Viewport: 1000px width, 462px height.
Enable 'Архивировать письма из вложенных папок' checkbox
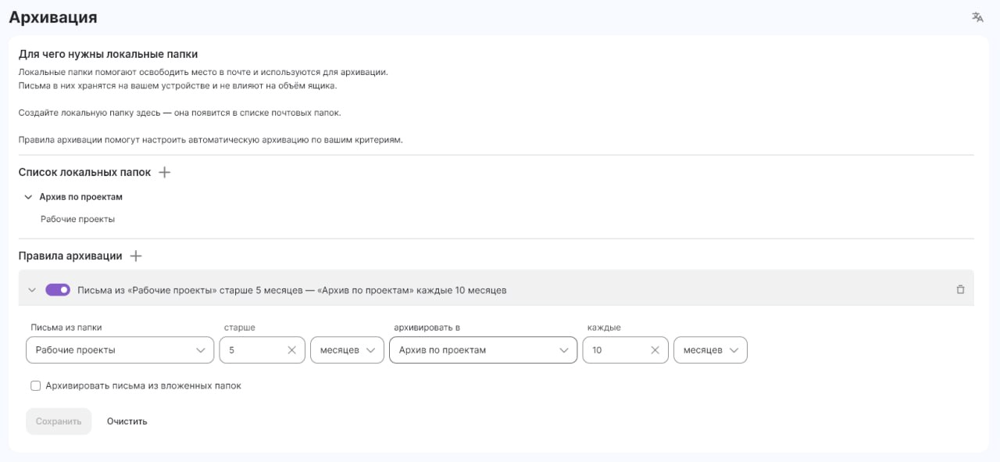click(x=36, y=385)
